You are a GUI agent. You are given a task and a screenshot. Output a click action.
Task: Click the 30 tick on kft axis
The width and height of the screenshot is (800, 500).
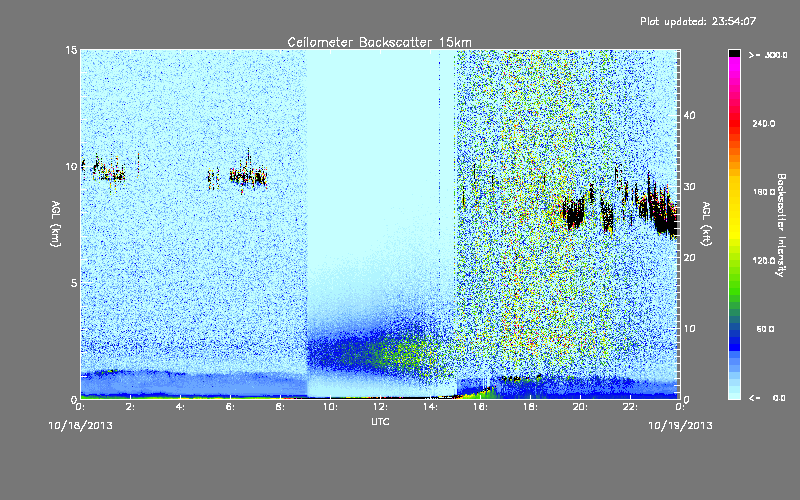[x=689, y=186]
